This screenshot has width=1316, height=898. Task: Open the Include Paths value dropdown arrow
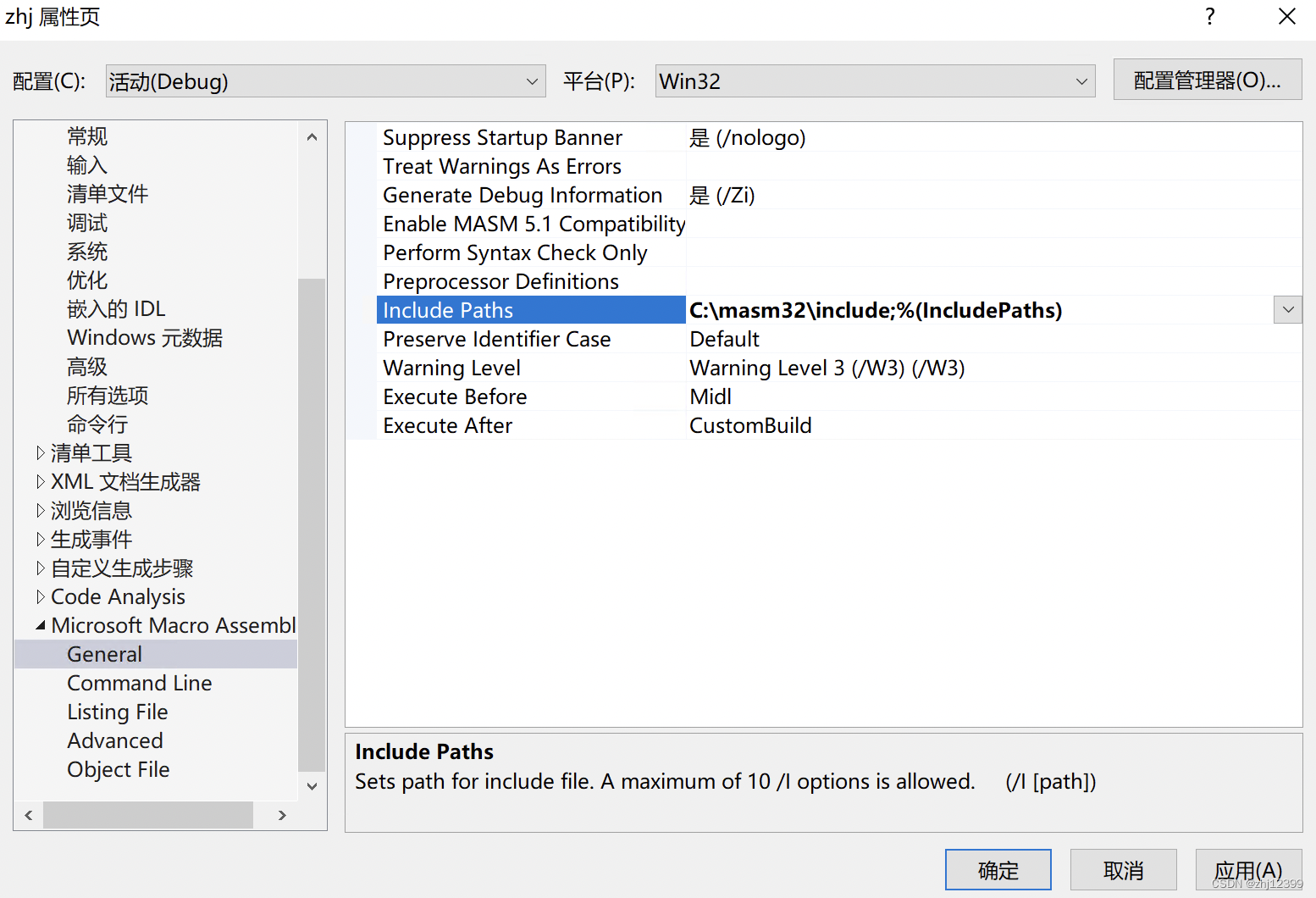[x=1287, y=309]
